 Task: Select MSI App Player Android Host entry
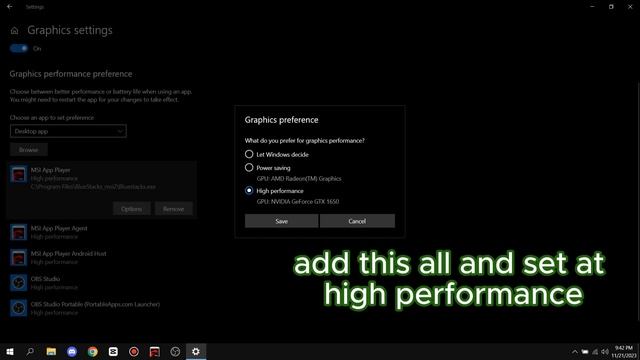101,258
